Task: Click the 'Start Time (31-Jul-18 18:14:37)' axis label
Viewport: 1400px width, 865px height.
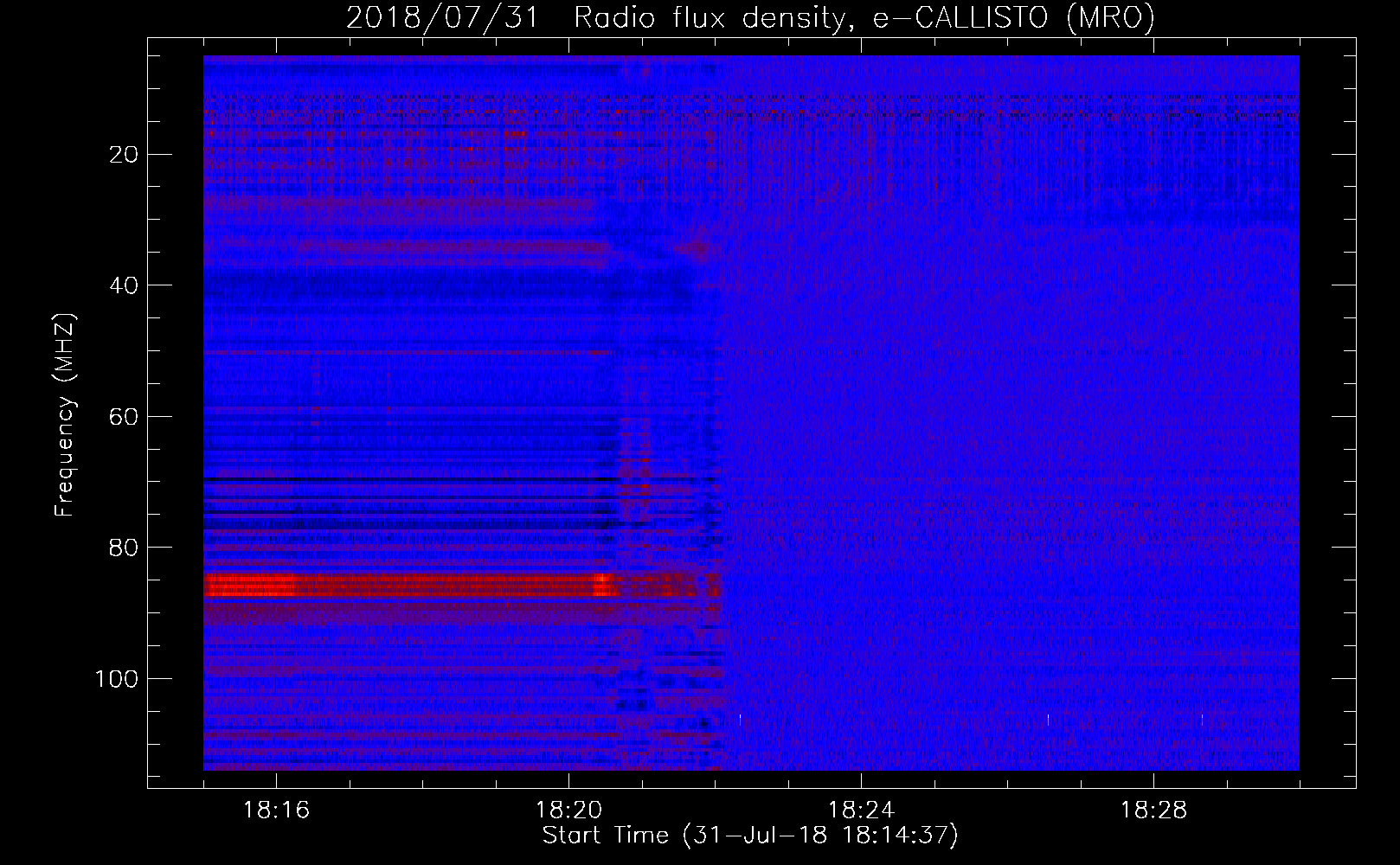Action: (750, 836)
